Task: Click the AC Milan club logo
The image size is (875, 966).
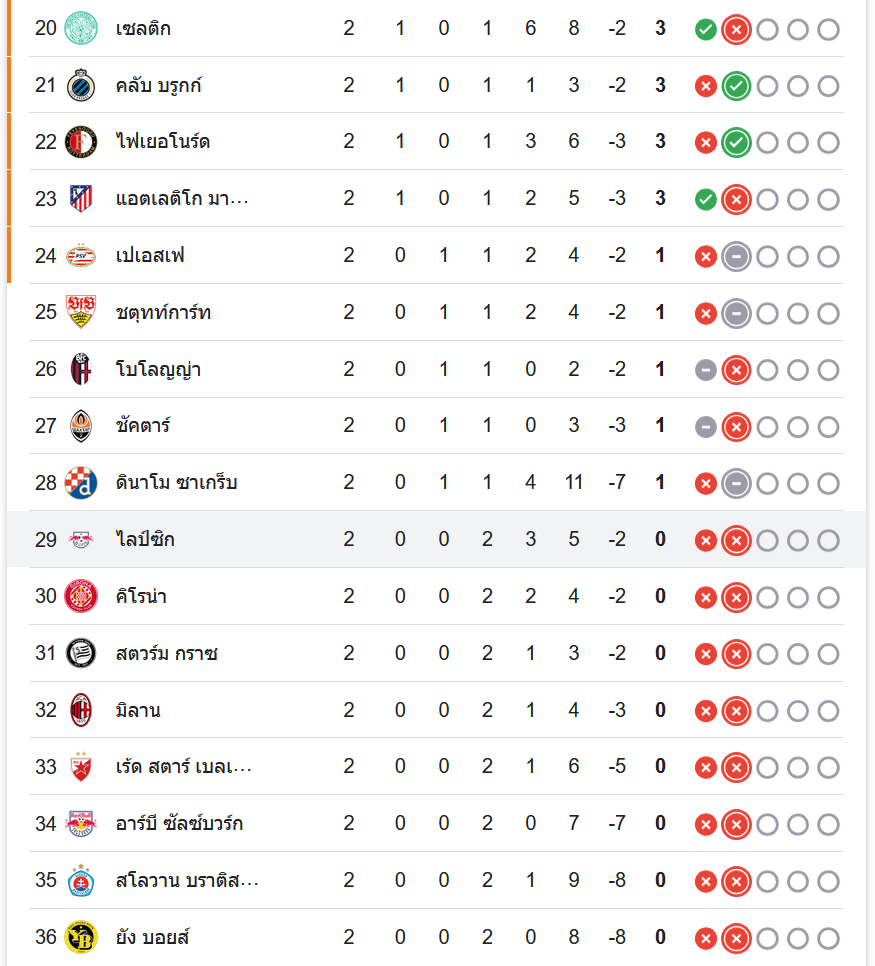Action: pyautogui.click(x=80, y=711)
